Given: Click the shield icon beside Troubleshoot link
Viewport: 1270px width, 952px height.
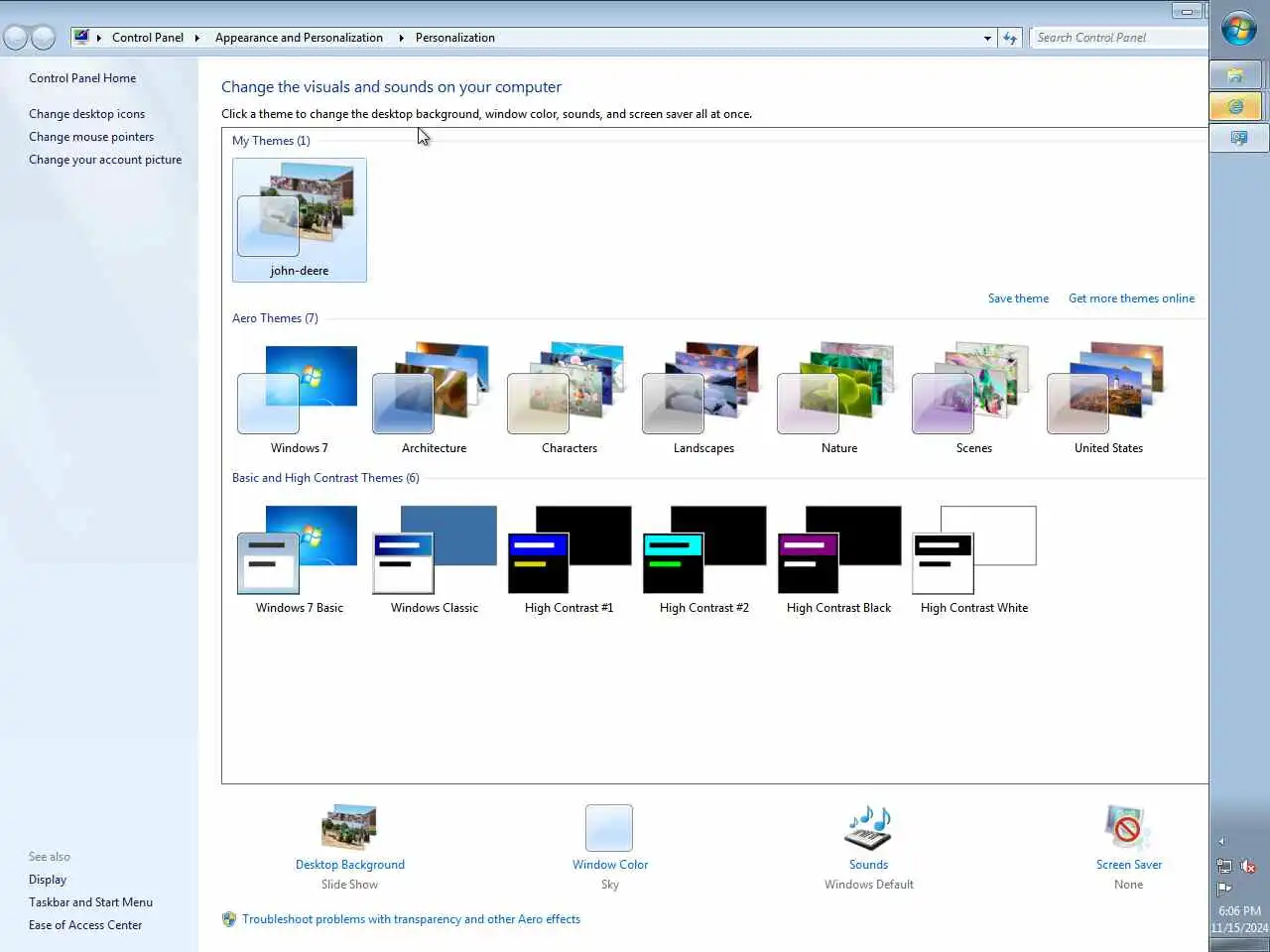Looking at the screenshot, I should tap(229, 919).
